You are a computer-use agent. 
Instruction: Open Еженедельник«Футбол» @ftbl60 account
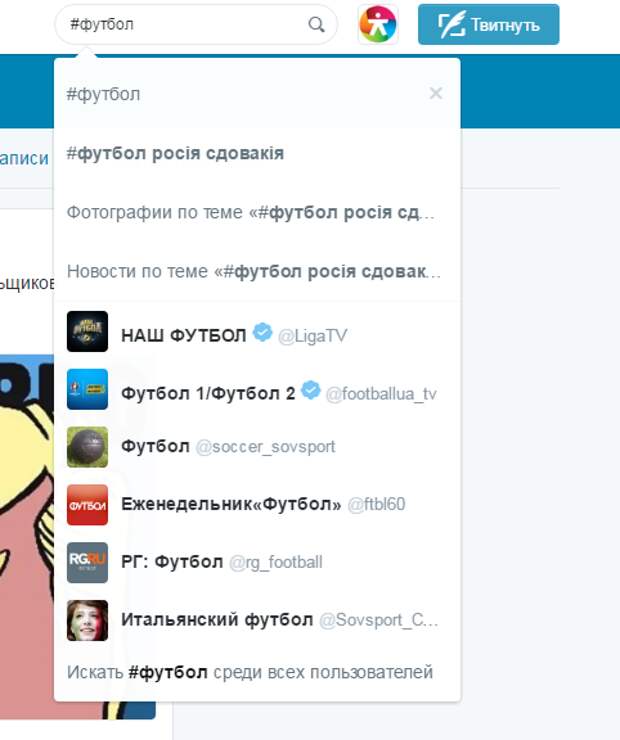click(257, 505)
